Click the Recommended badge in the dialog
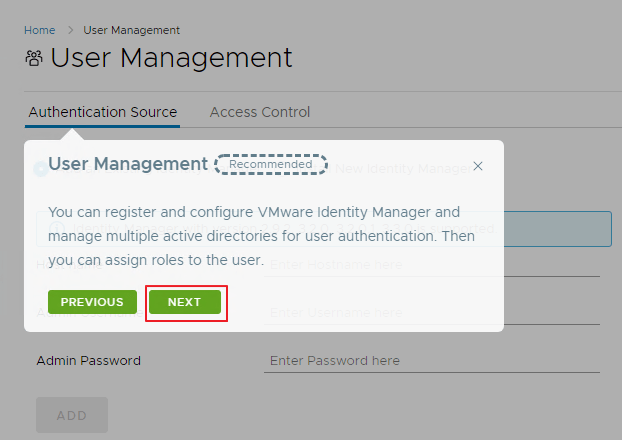 [x=270, y=164]
